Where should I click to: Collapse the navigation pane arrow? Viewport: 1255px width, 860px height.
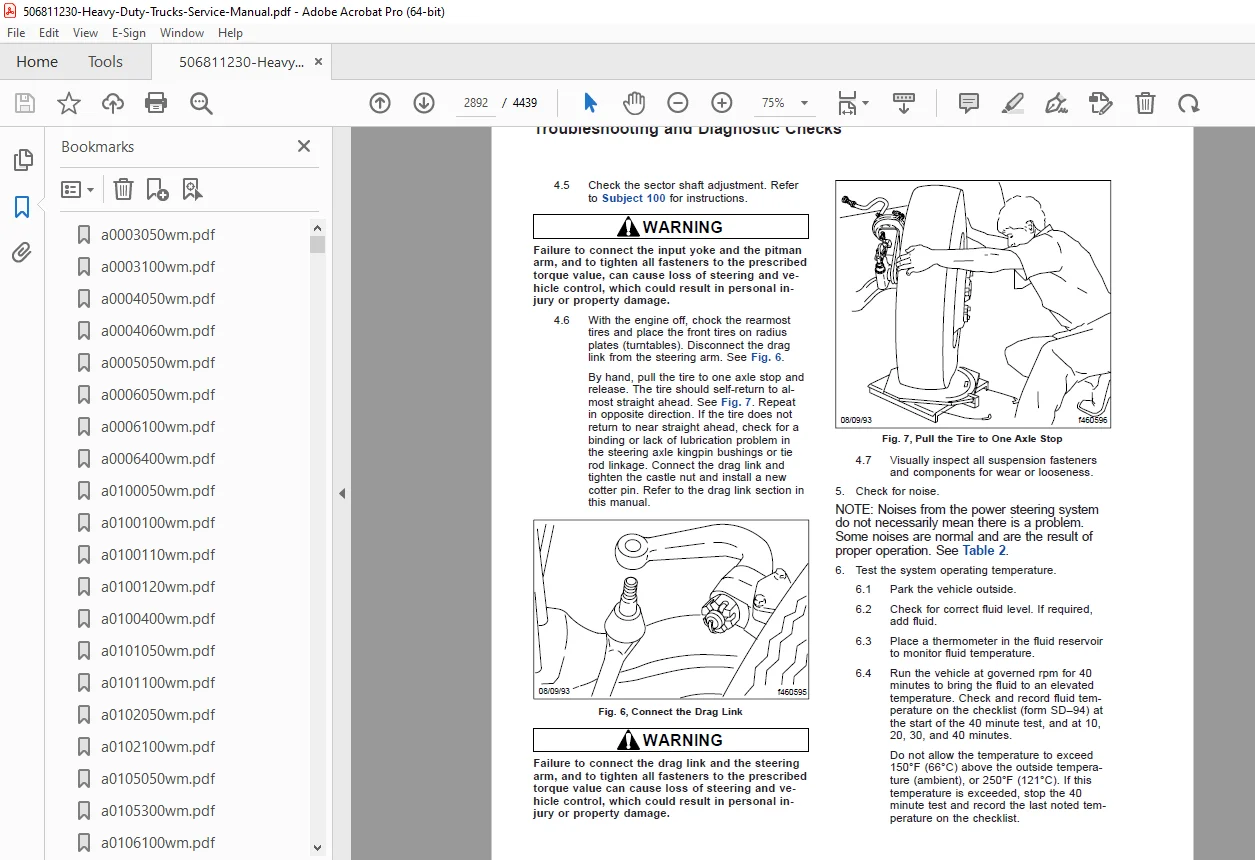tap(342, 493)
